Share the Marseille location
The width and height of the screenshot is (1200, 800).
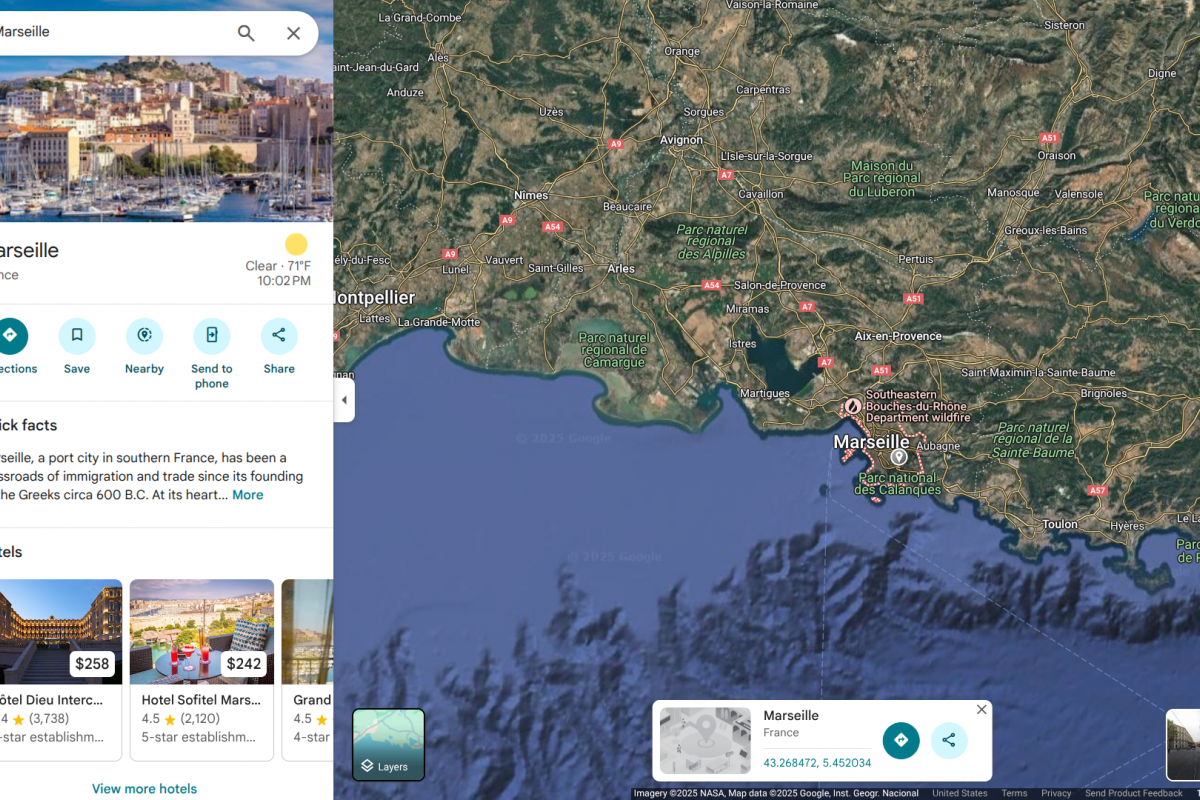(x=279, y=336)
